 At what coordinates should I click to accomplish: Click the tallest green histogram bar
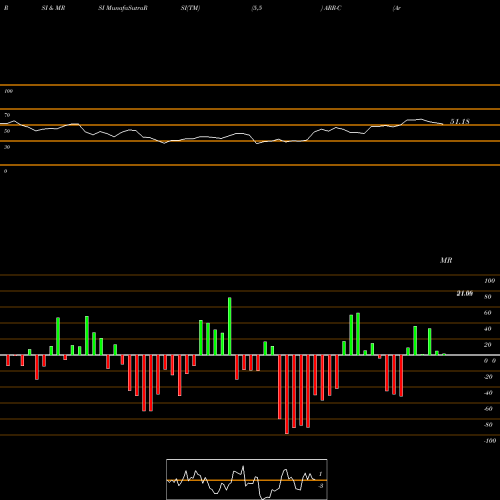(x=230, y=326)
